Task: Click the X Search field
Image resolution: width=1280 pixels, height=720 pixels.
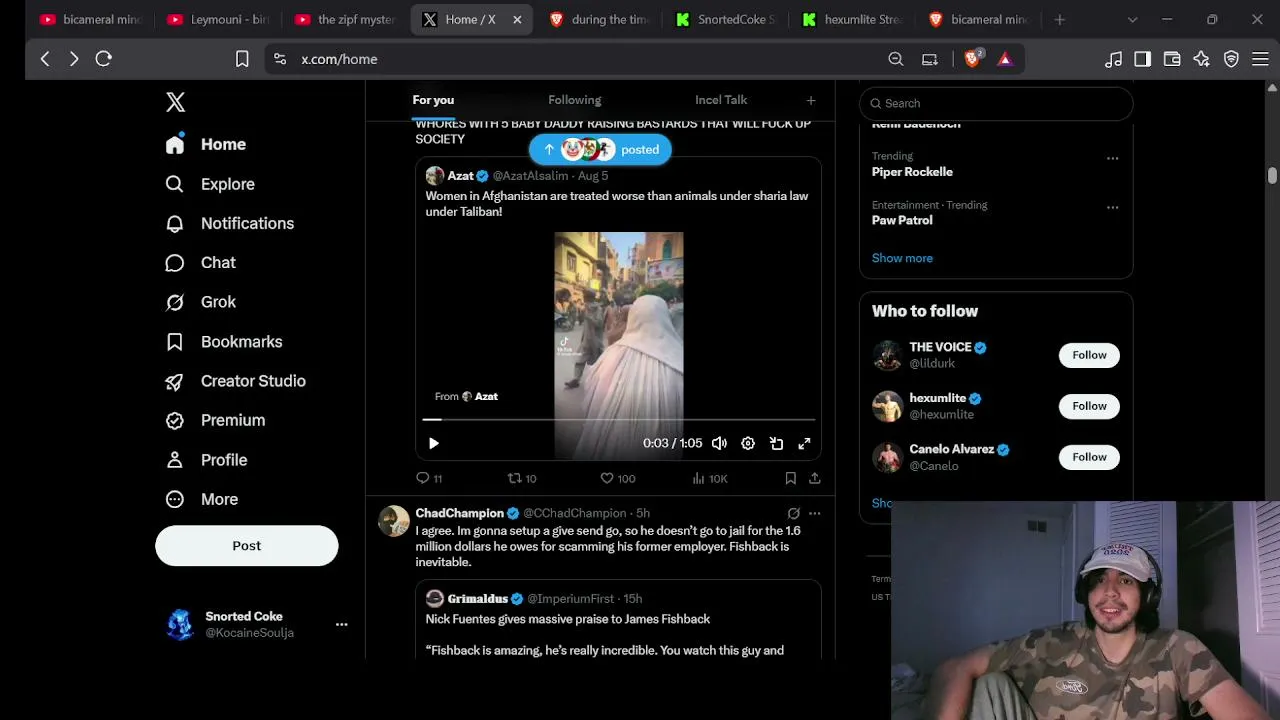Action: 996,103
